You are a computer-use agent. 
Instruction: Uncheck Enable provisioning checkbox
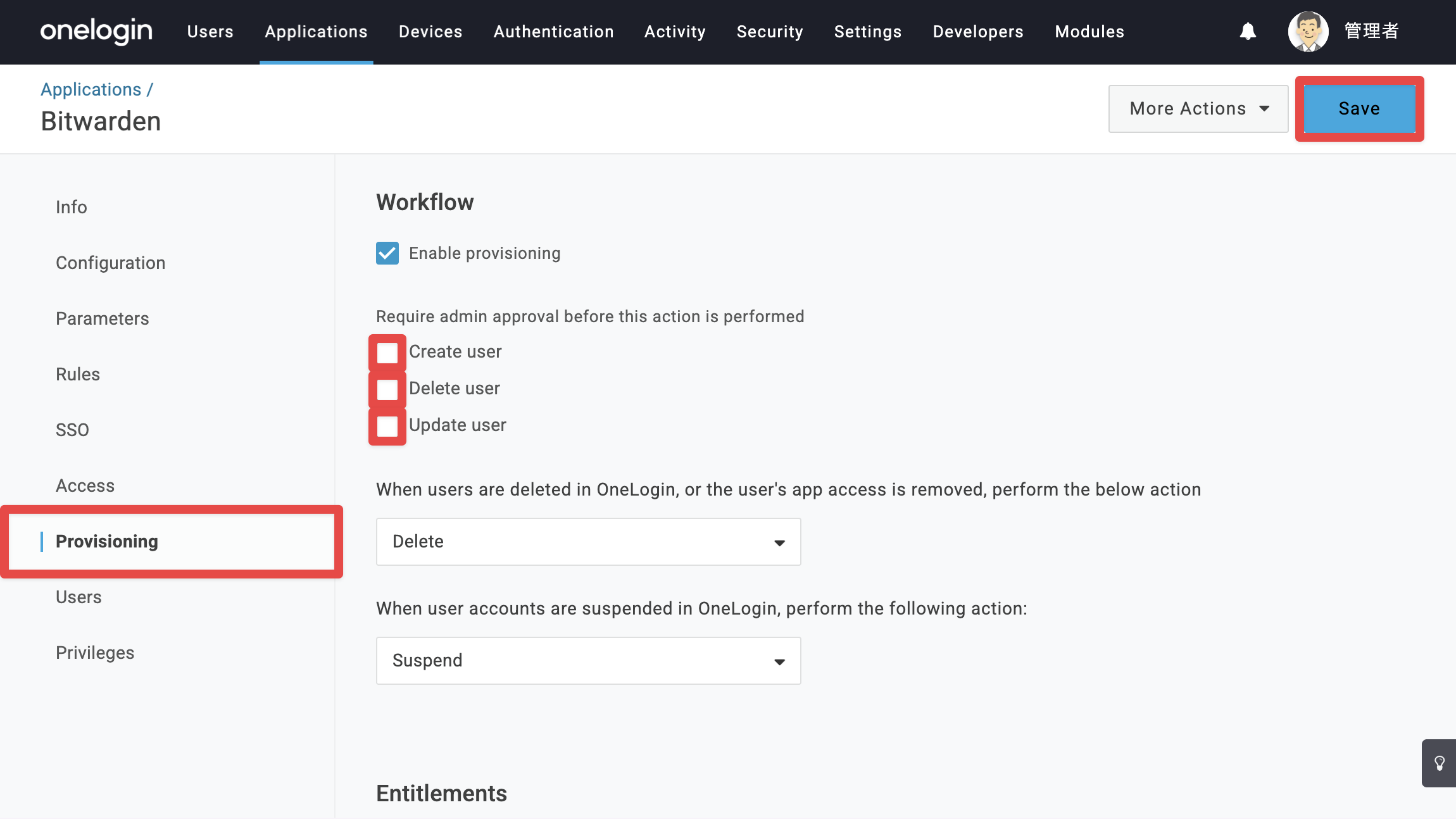point(387,253)
